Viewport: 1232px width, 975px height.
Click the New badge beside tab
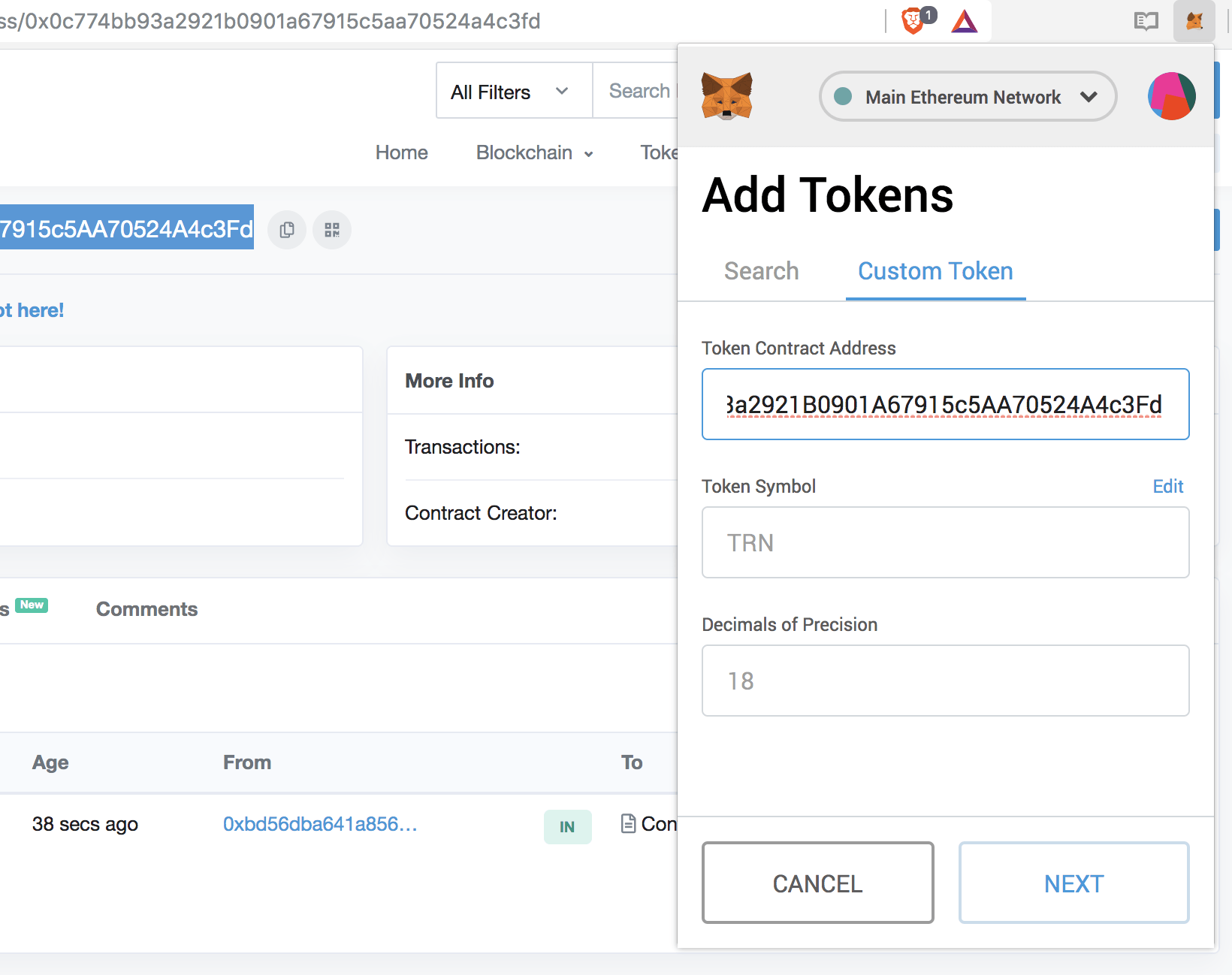coord(32,605)
